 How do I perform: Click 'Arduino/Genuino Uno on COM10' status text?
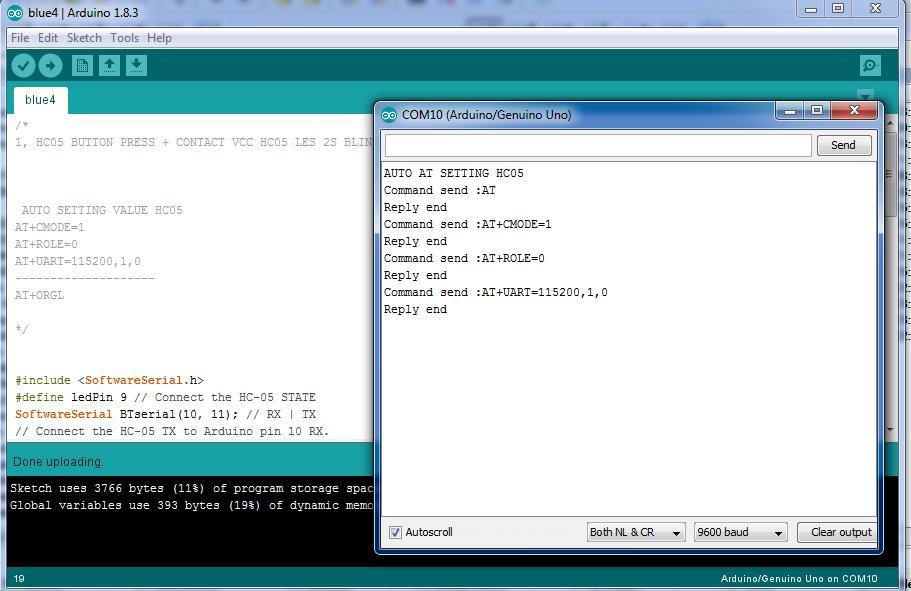coord(799,579)
